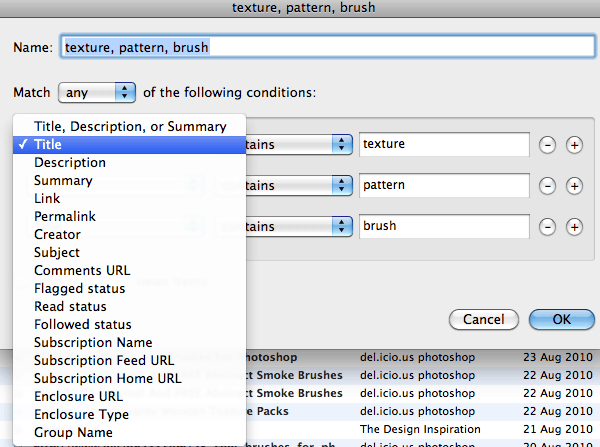
Task: Remove the 'brush' condition row
Action: coord(548,226)
